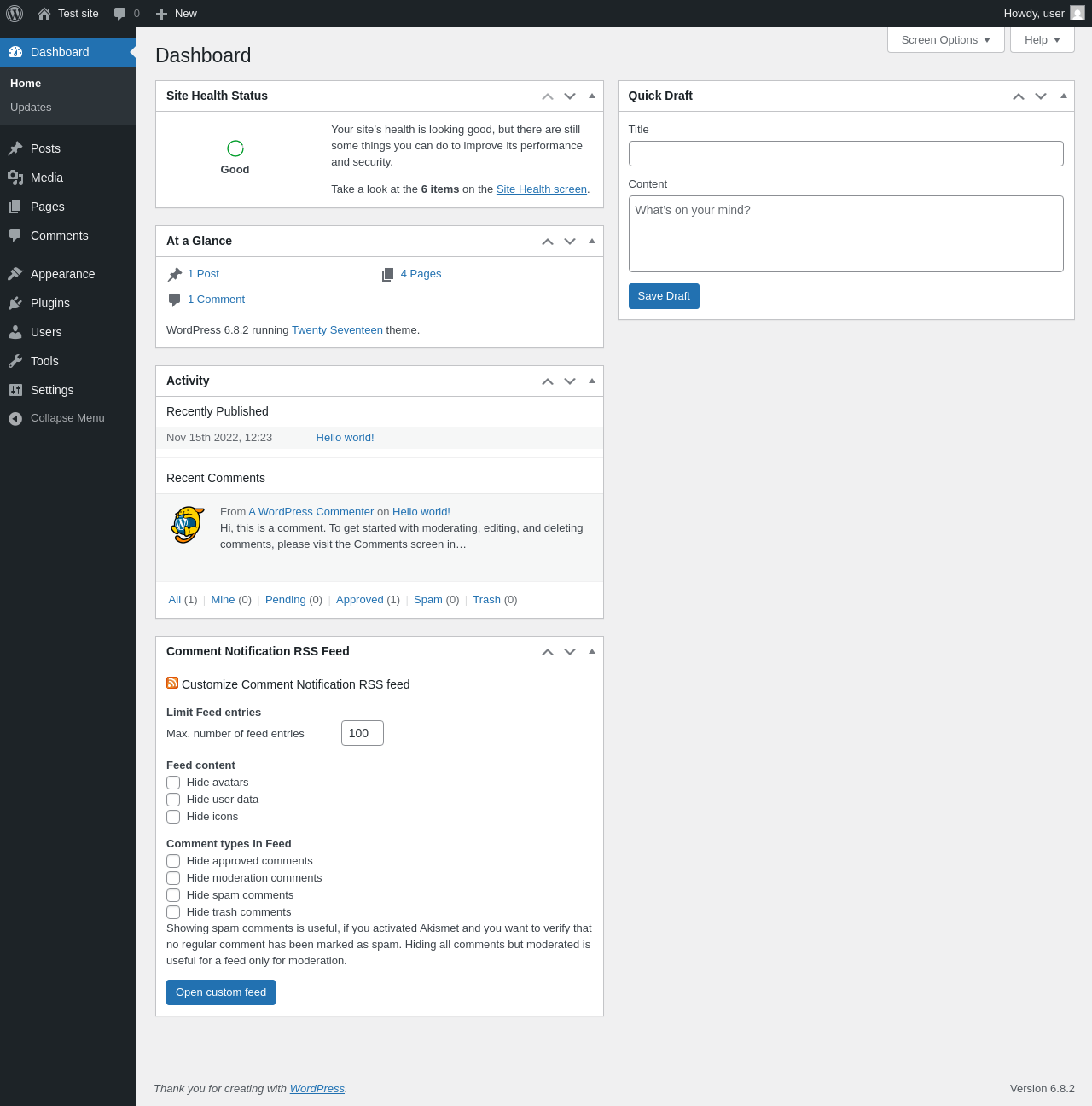
Task: Click the Wapuu commenter avatar
Action: (x=188, y=524)
